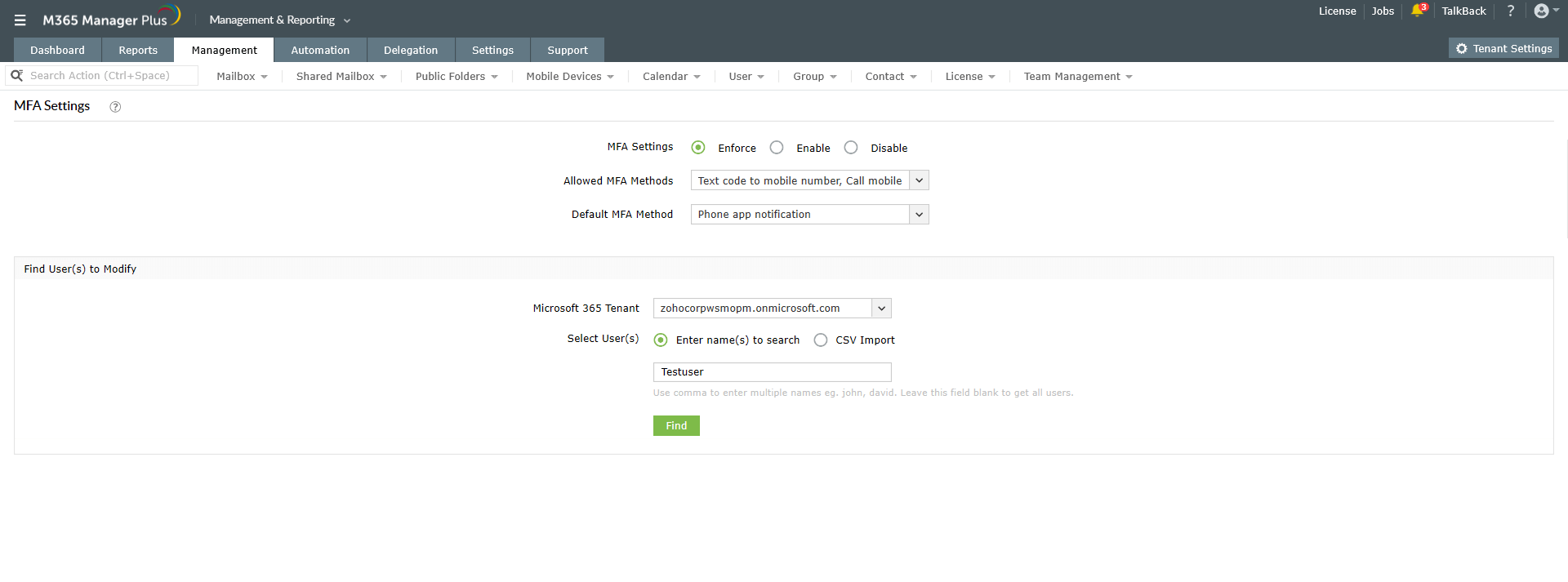Expand the Calendar menu
This screenshot has height=582, width=1568.
[671, 76]
